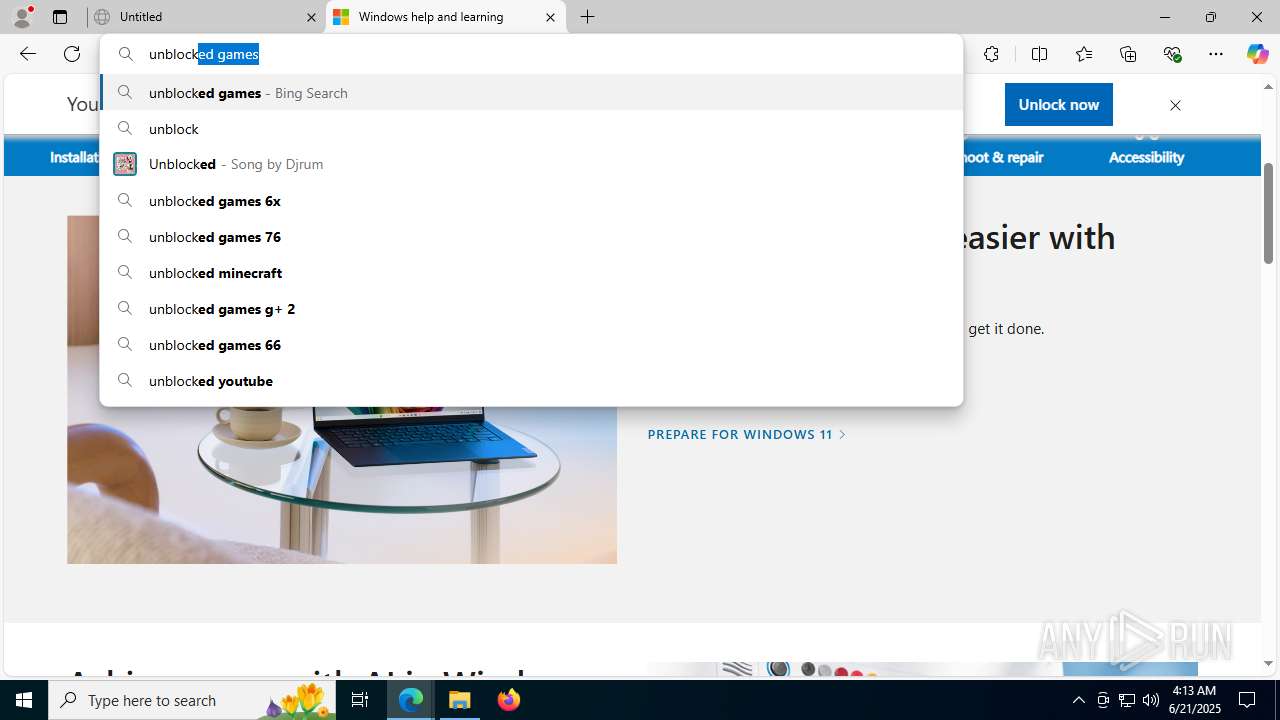Close the Untitled tab
The height and width of the screenshot is (720, 1280).
coord(311,17)
